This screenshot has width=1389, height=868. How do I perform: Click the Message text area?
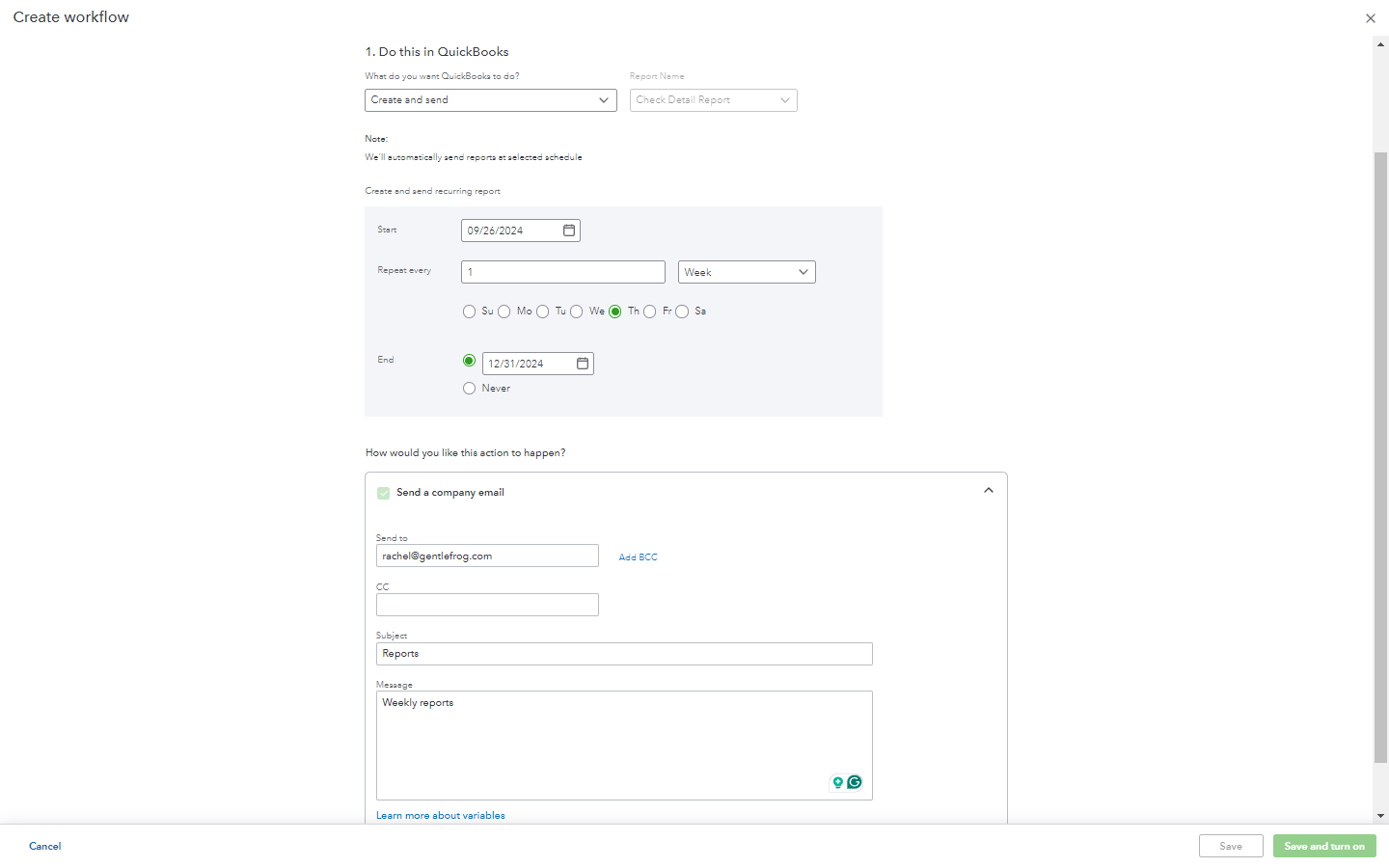(624, 746)
